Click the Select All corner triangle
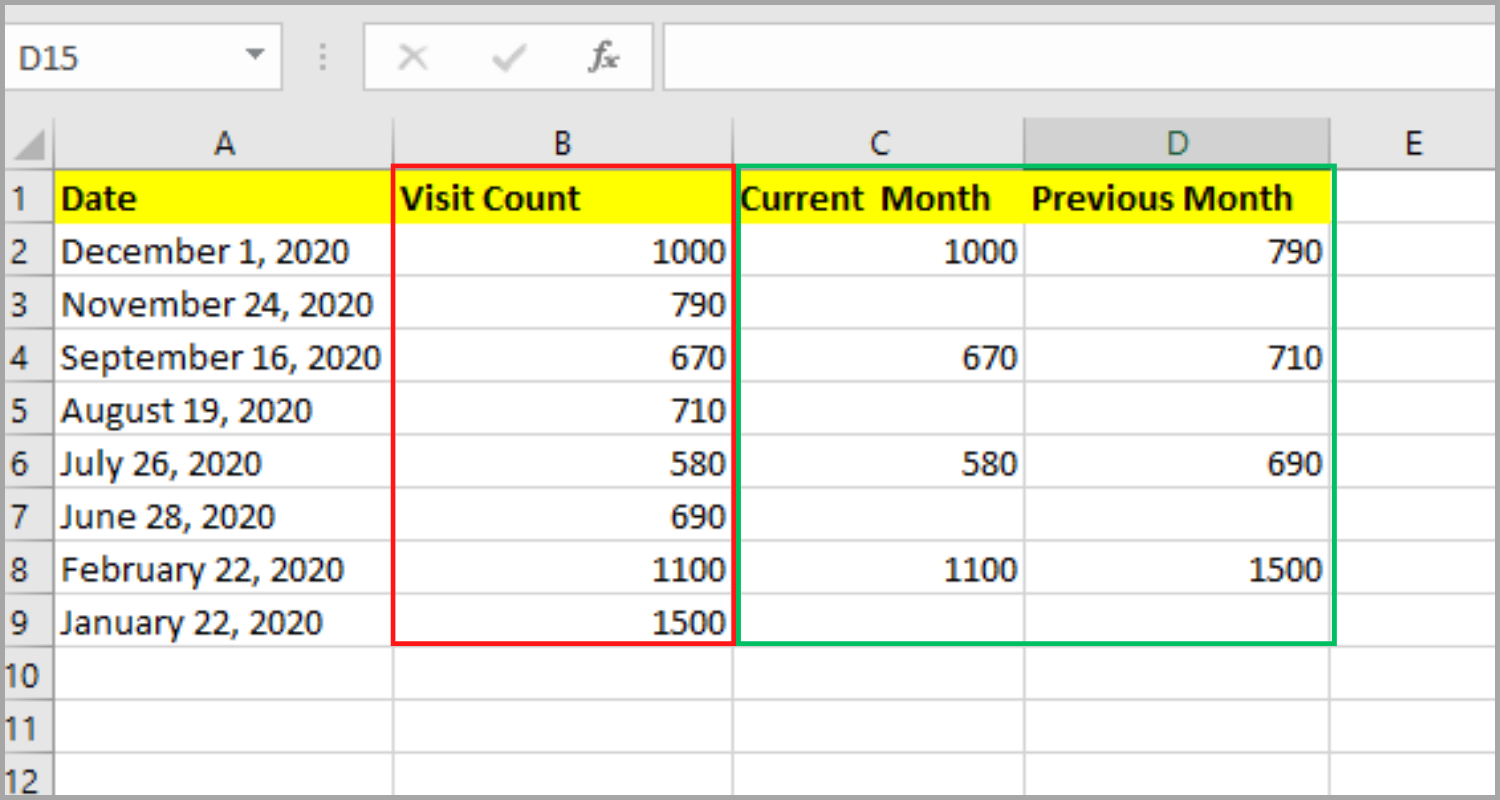Image resolution: width=1500 pixels, height=800 pixels. click(30, 145)
